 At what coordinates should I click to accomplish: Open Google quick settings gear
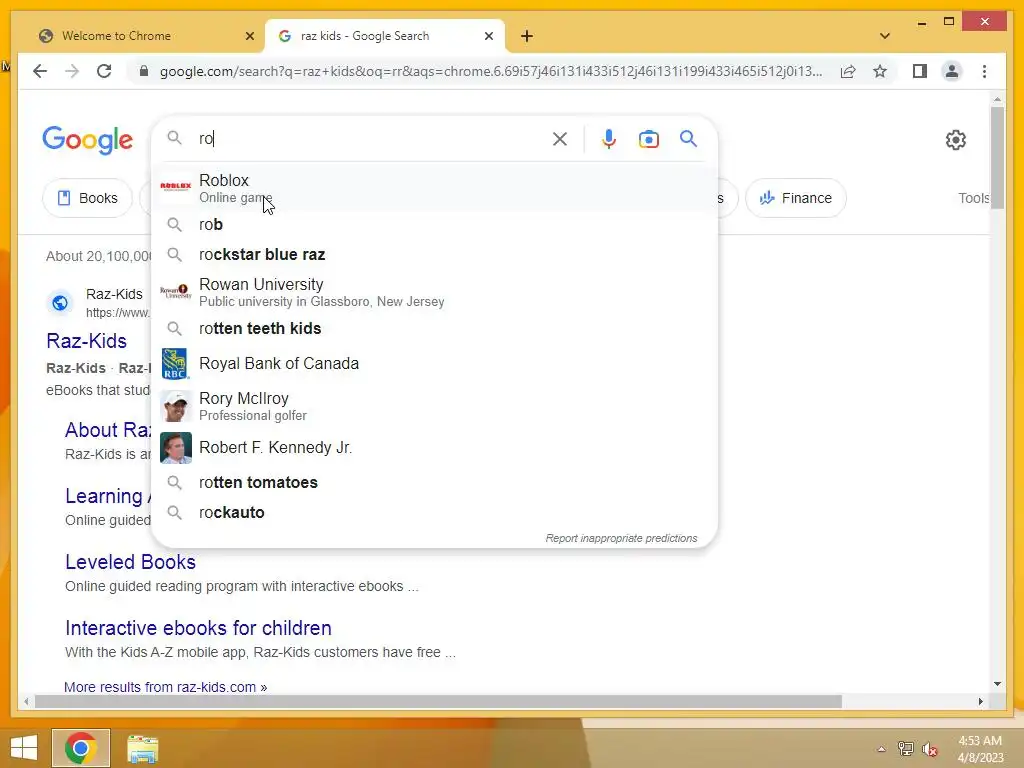tap(955, 140)
